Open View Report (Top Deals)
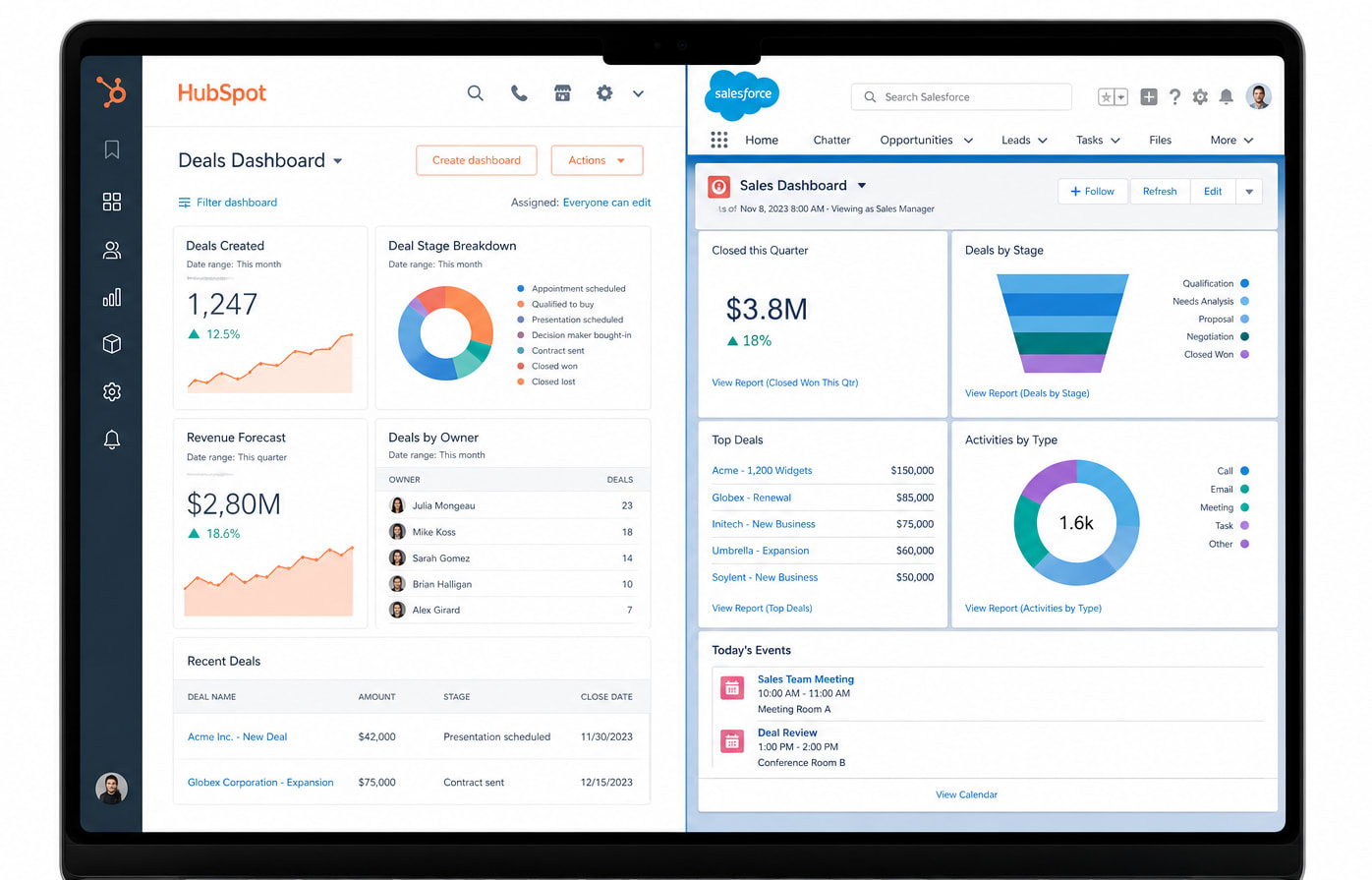Image resolution: width=1372 pixels, height=880 pixels. point(762,609)
